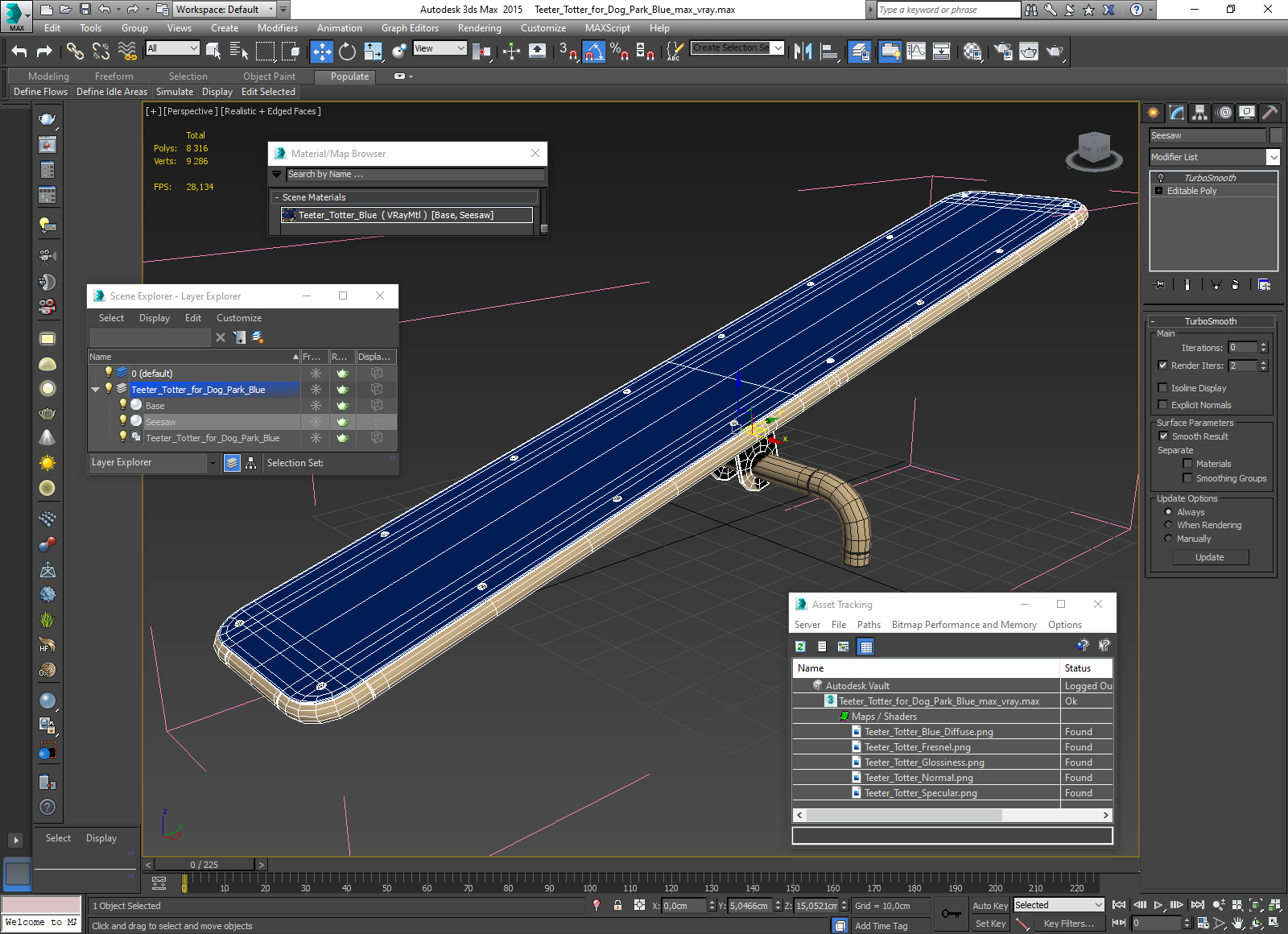Viewport: 1288px width, 934px height.
Task: Click Update button in TurboSmooth
Action: 1209,557
